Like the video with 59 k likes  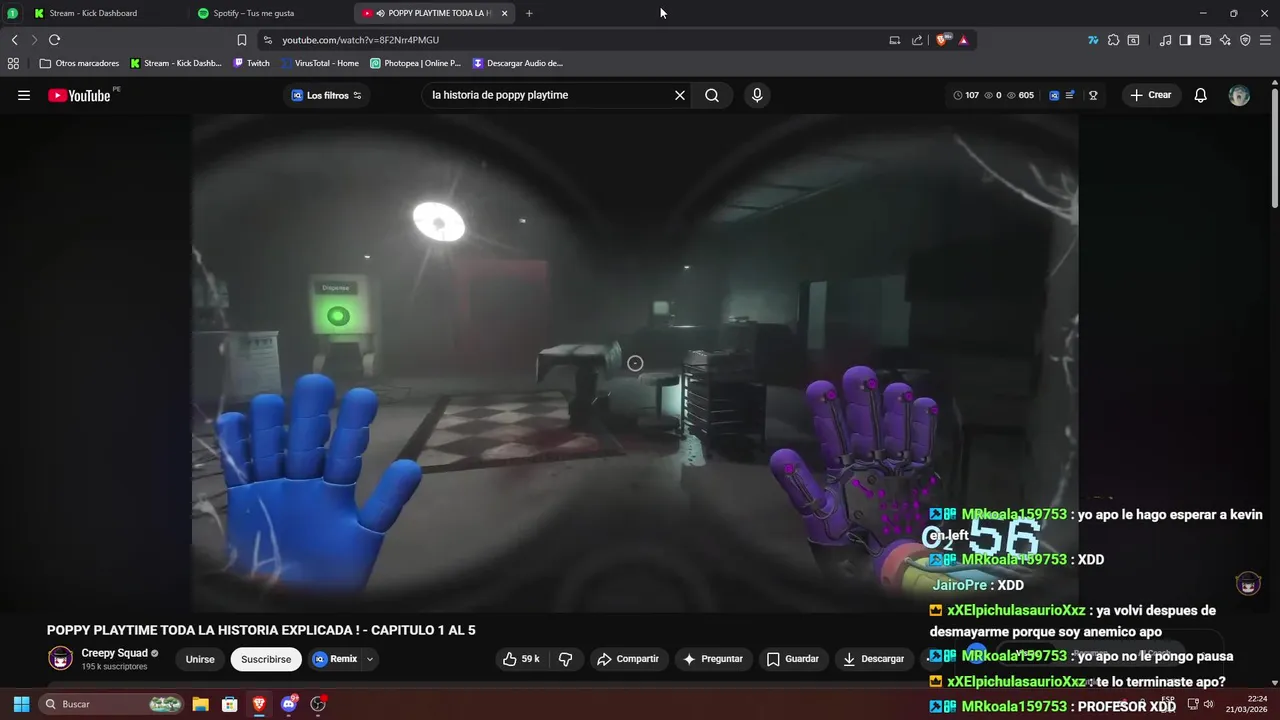521,659
